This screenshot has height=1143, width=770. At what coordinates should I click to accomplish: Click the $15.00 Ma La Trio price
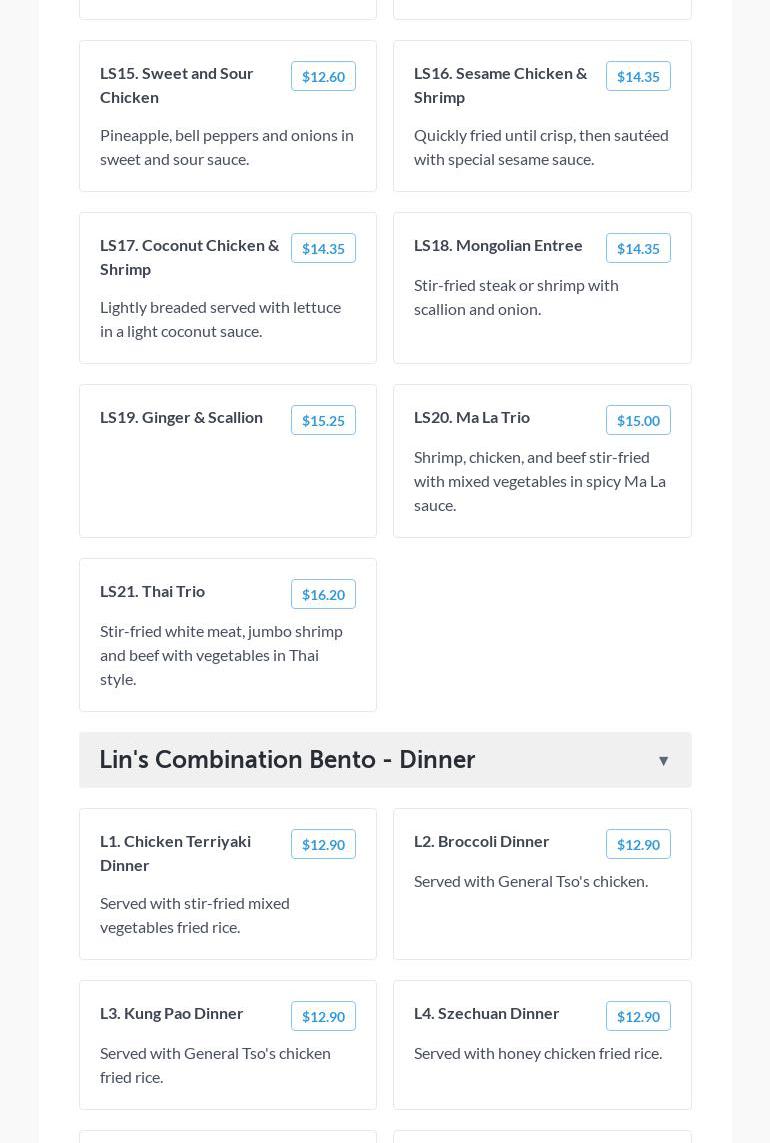point(638,421)
